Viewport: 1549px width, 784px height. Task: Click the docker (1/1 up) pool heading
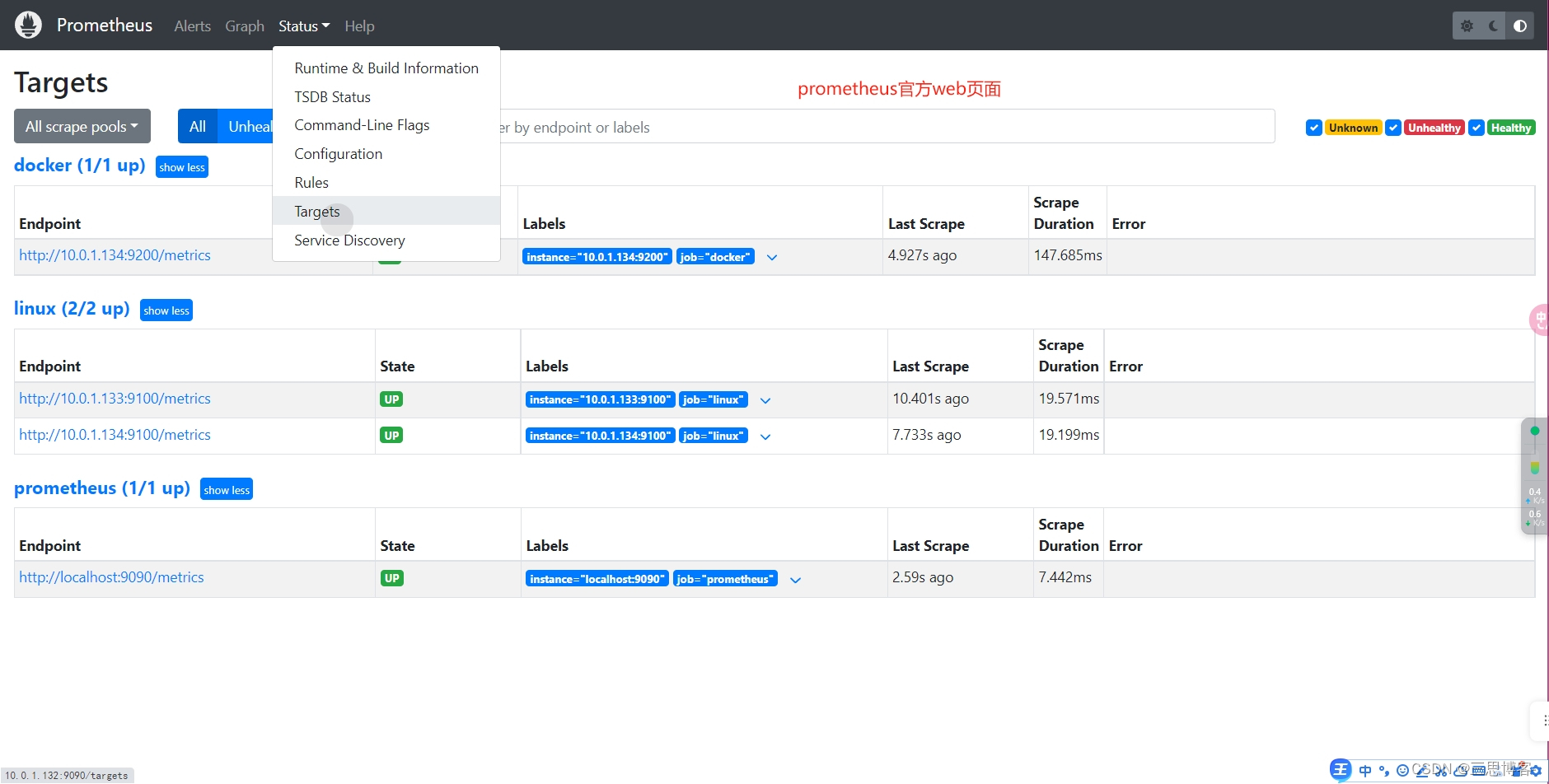80,166
